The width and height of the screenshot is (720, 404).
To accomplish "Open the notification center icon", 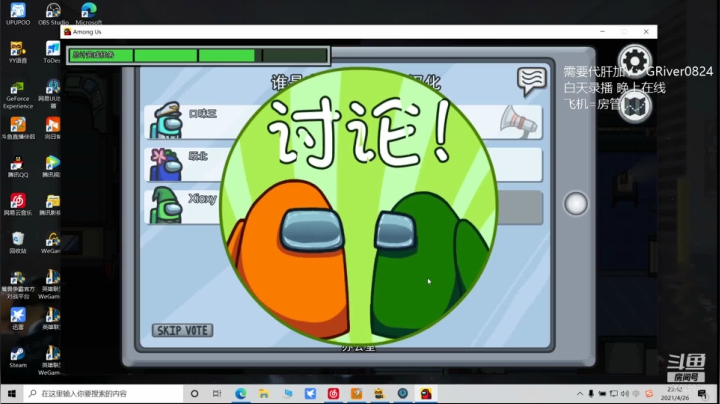I will coord(702,394).
